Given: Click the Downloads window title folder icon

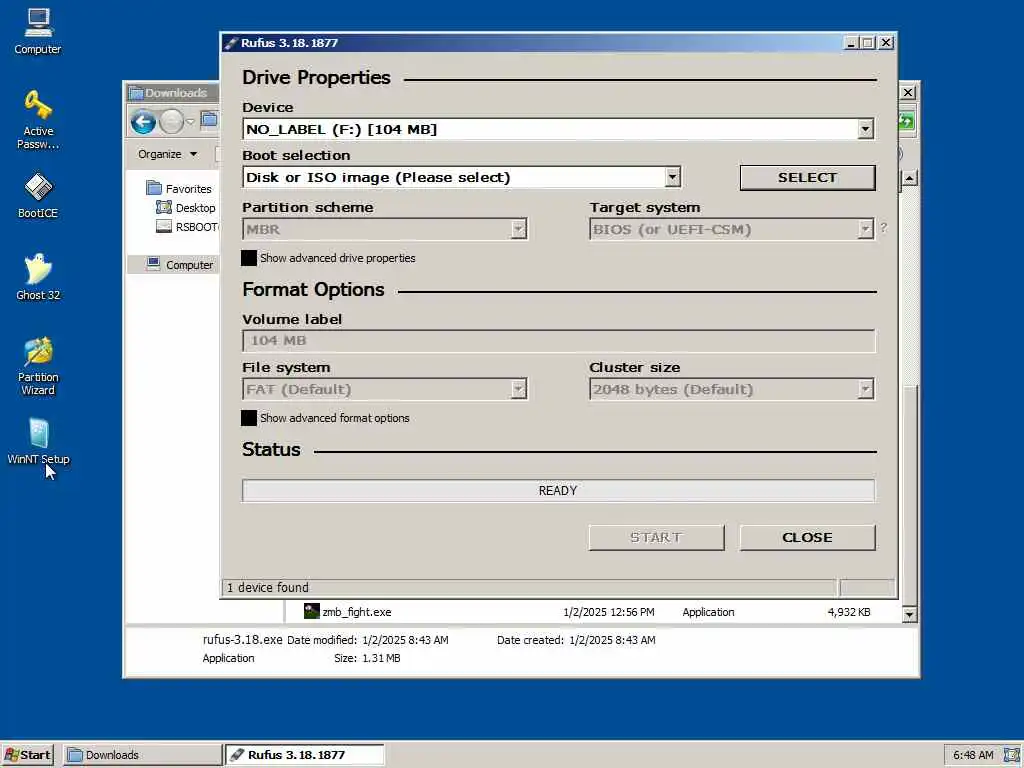Looking at the screenshot, I should coord(136,93).
